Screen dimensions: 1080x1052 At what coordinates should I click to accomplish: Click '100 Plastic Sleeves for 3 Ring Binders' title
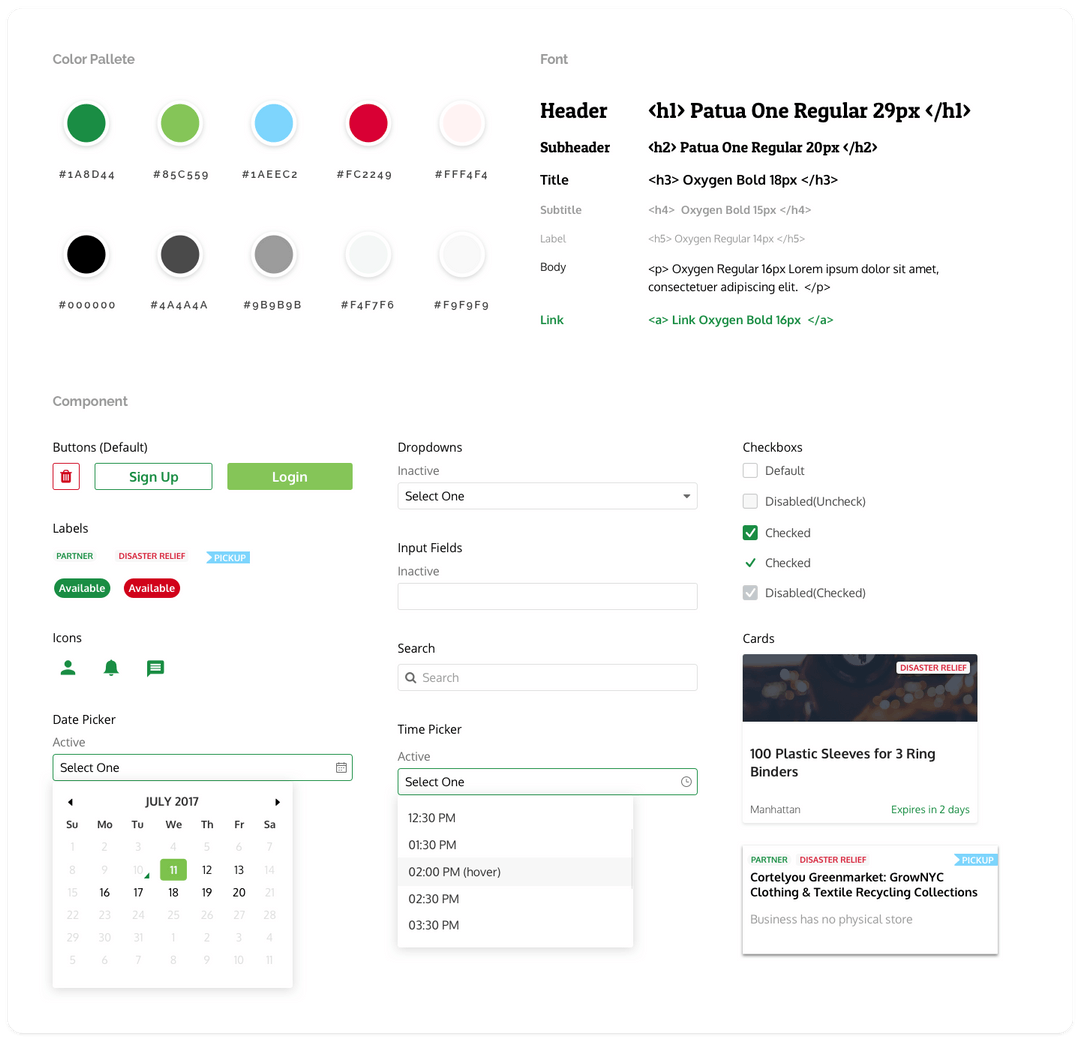842,763
